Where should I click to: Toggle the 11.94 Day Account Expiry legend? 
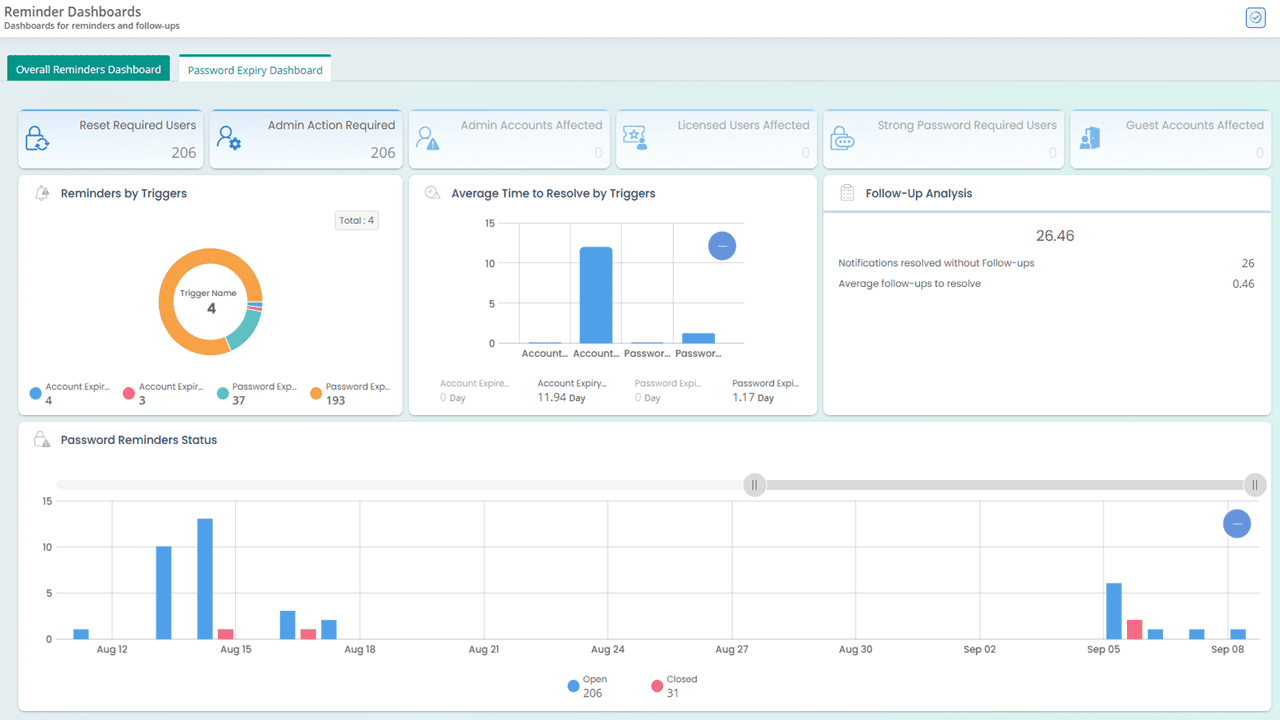(572, 390)
